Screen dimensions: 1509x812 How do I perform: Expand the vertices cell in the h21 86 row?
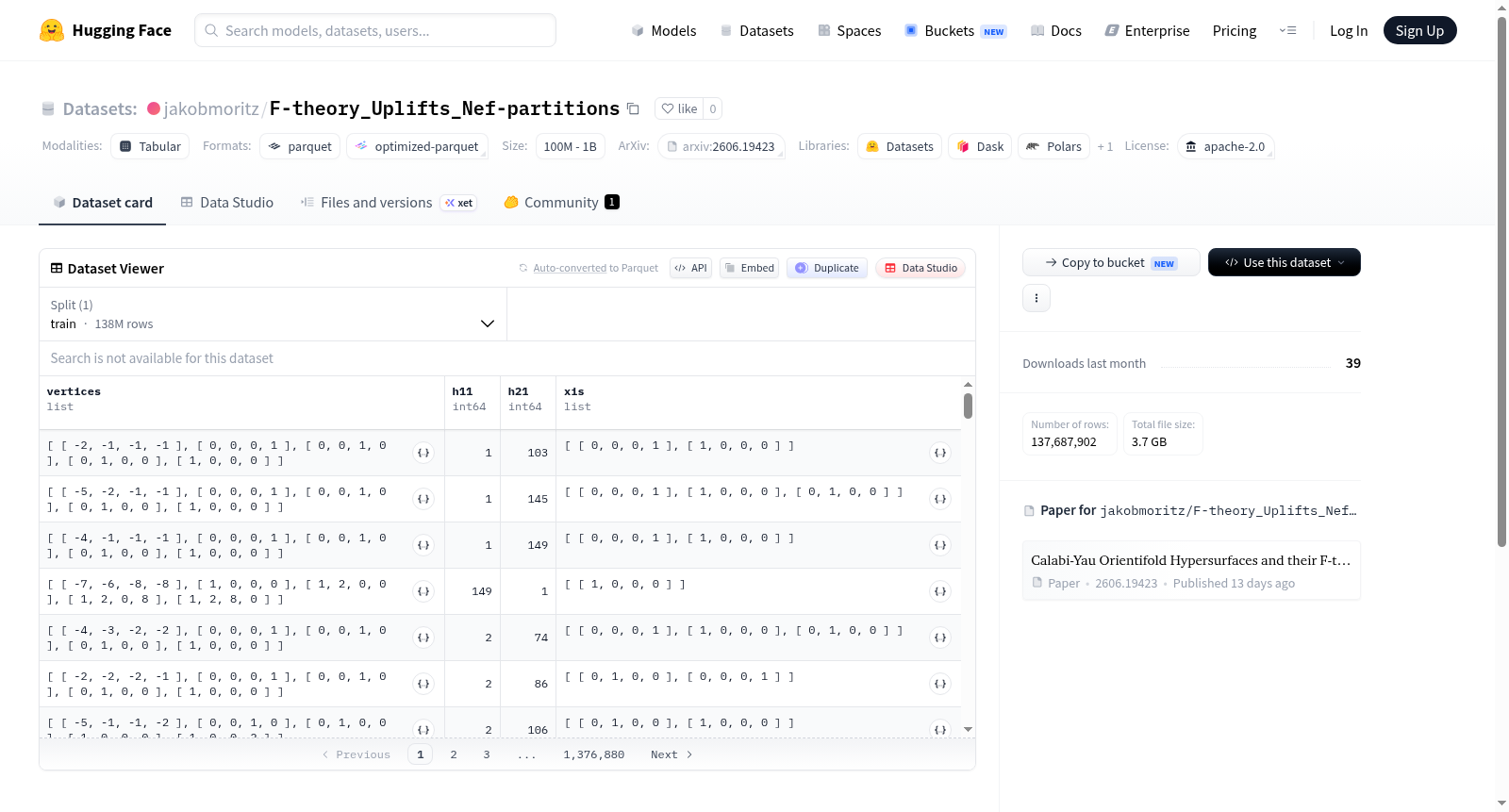(x=423, y=684)
